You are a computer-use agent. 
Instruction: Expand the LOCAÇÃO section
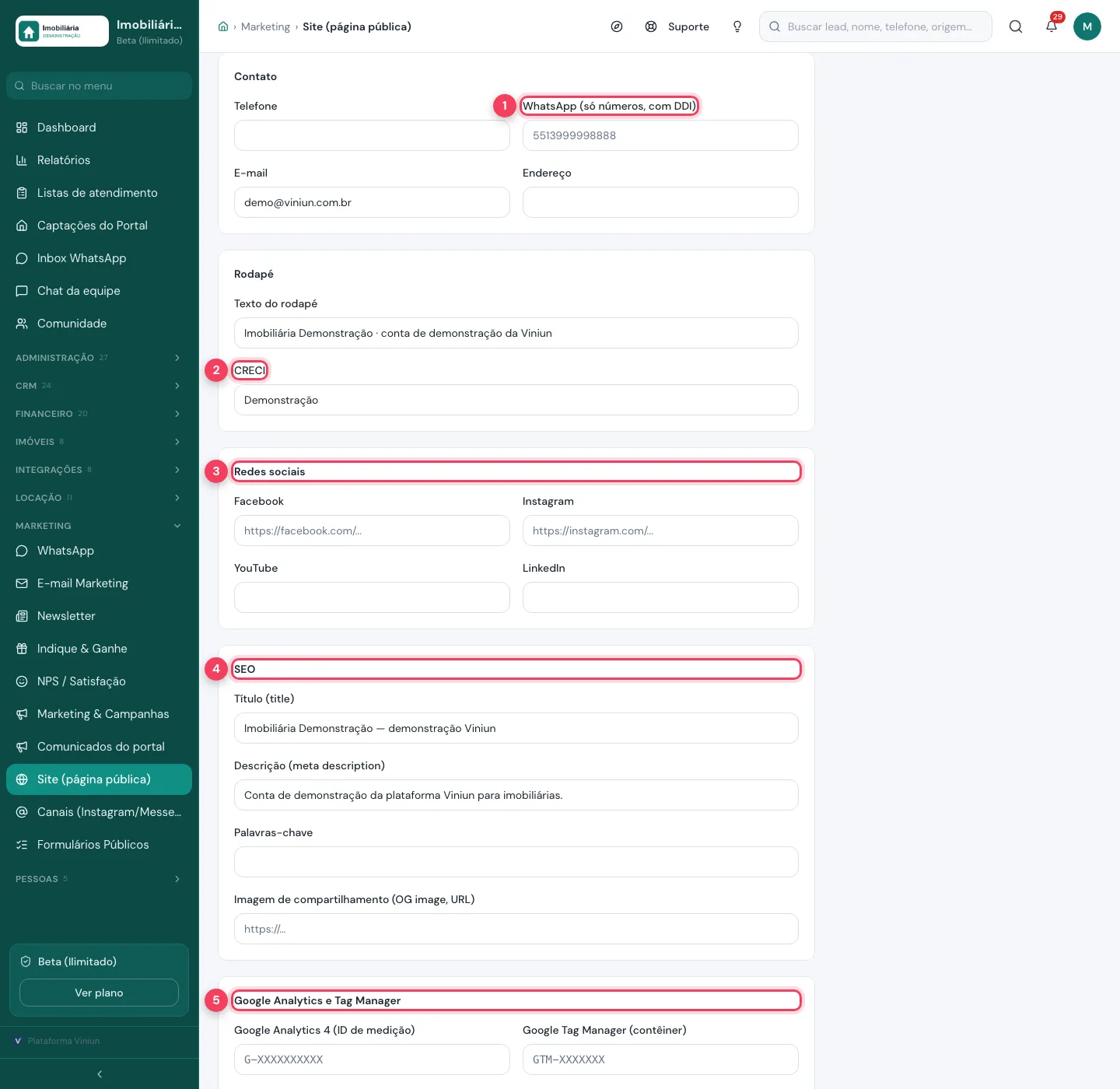pos(99,498)
